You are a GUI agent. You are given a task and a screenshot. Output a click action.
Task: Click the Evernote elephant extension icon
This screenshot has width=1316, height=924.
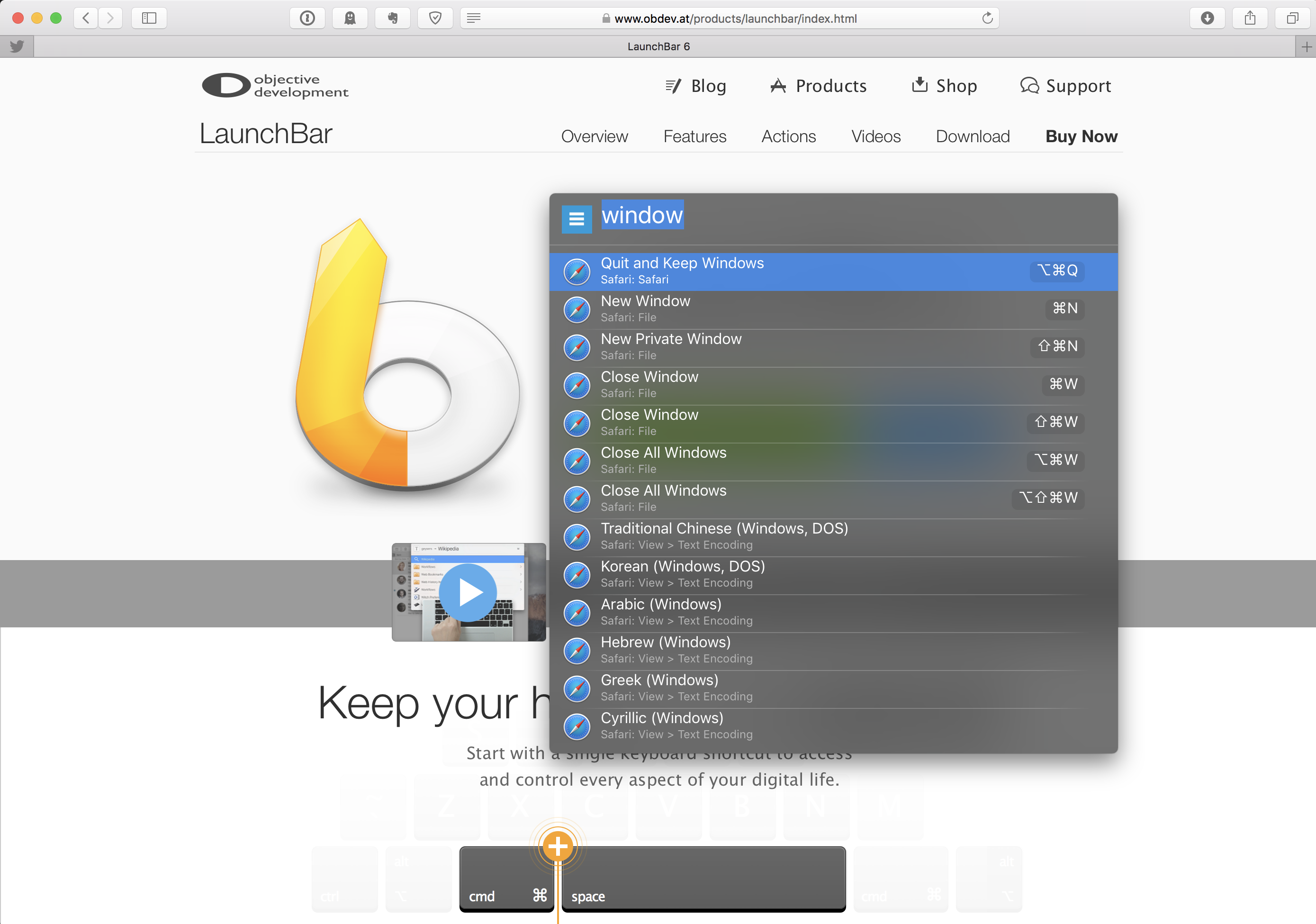click(393, 18)
